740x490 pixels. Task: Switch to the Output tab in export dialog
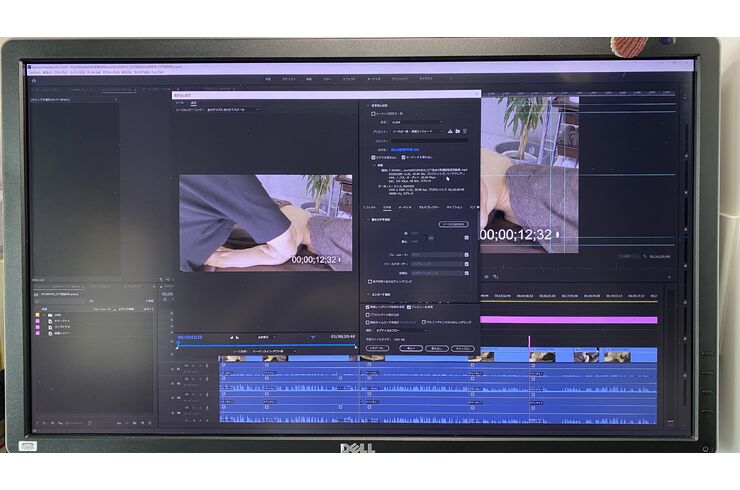pos(193,102)
